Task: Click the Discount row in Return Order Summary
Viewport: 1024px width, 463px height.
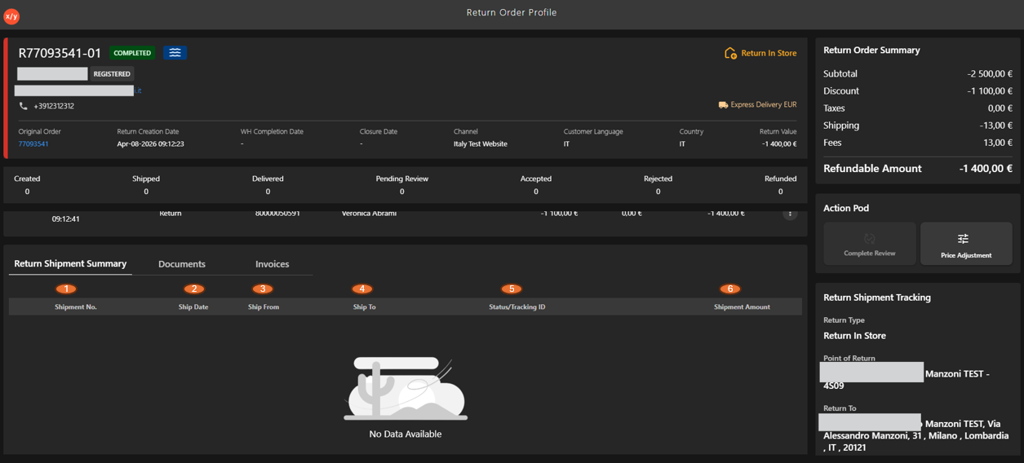Action: (918, 91)
